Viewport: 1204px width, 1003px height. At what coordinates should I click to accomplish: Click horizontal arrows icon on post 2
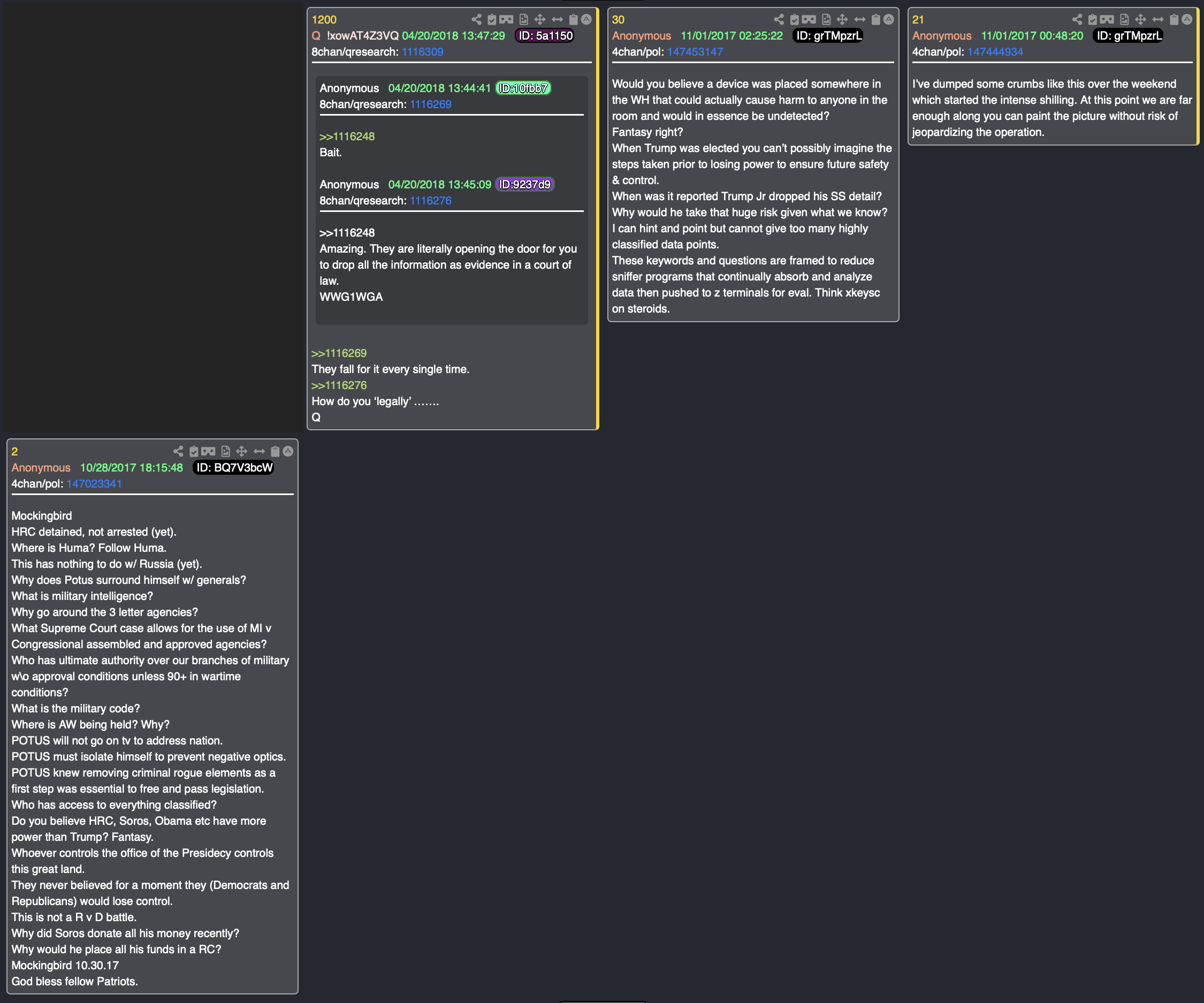259,451
